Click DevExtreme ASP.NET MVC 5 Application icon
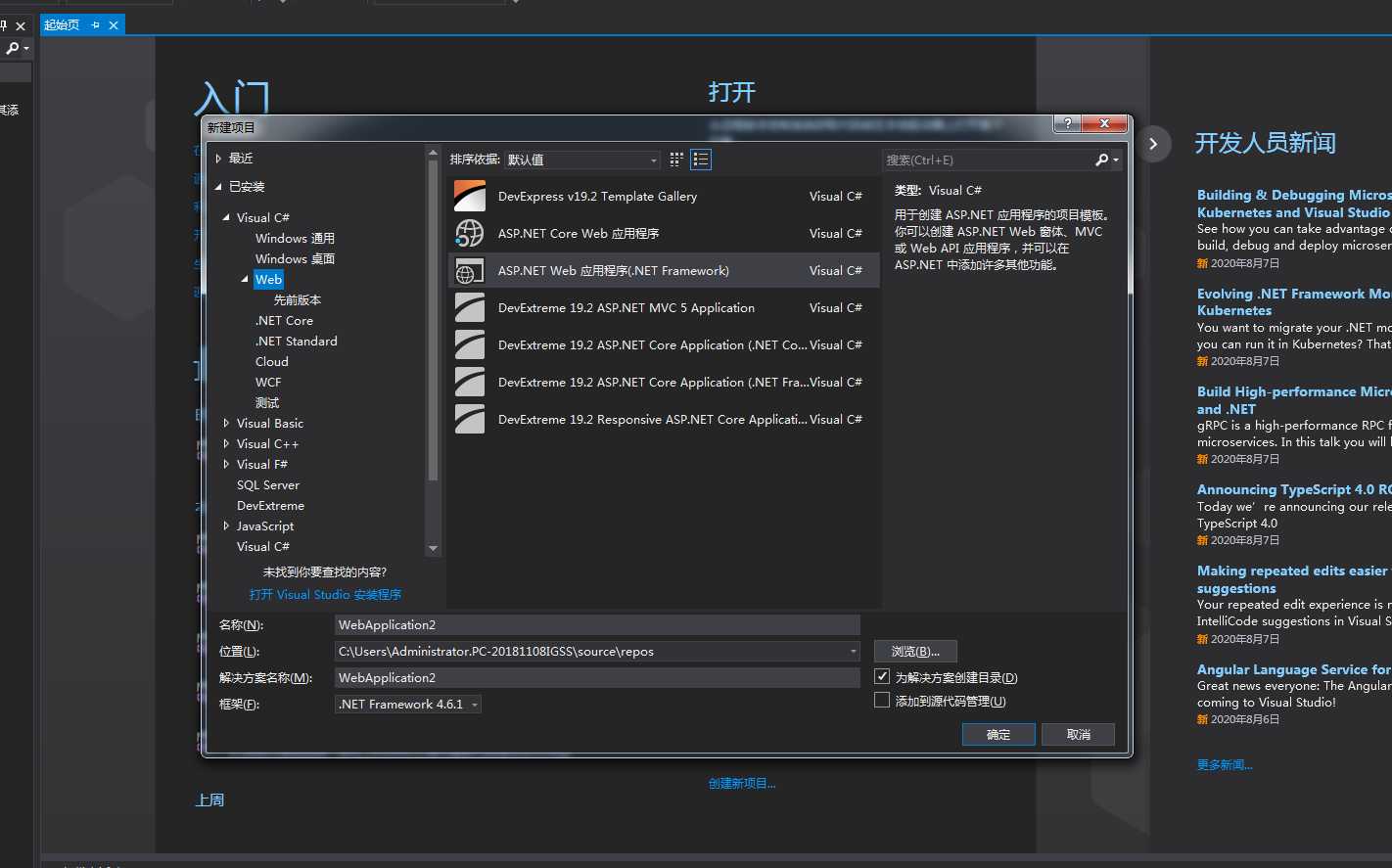 (470, 308)
